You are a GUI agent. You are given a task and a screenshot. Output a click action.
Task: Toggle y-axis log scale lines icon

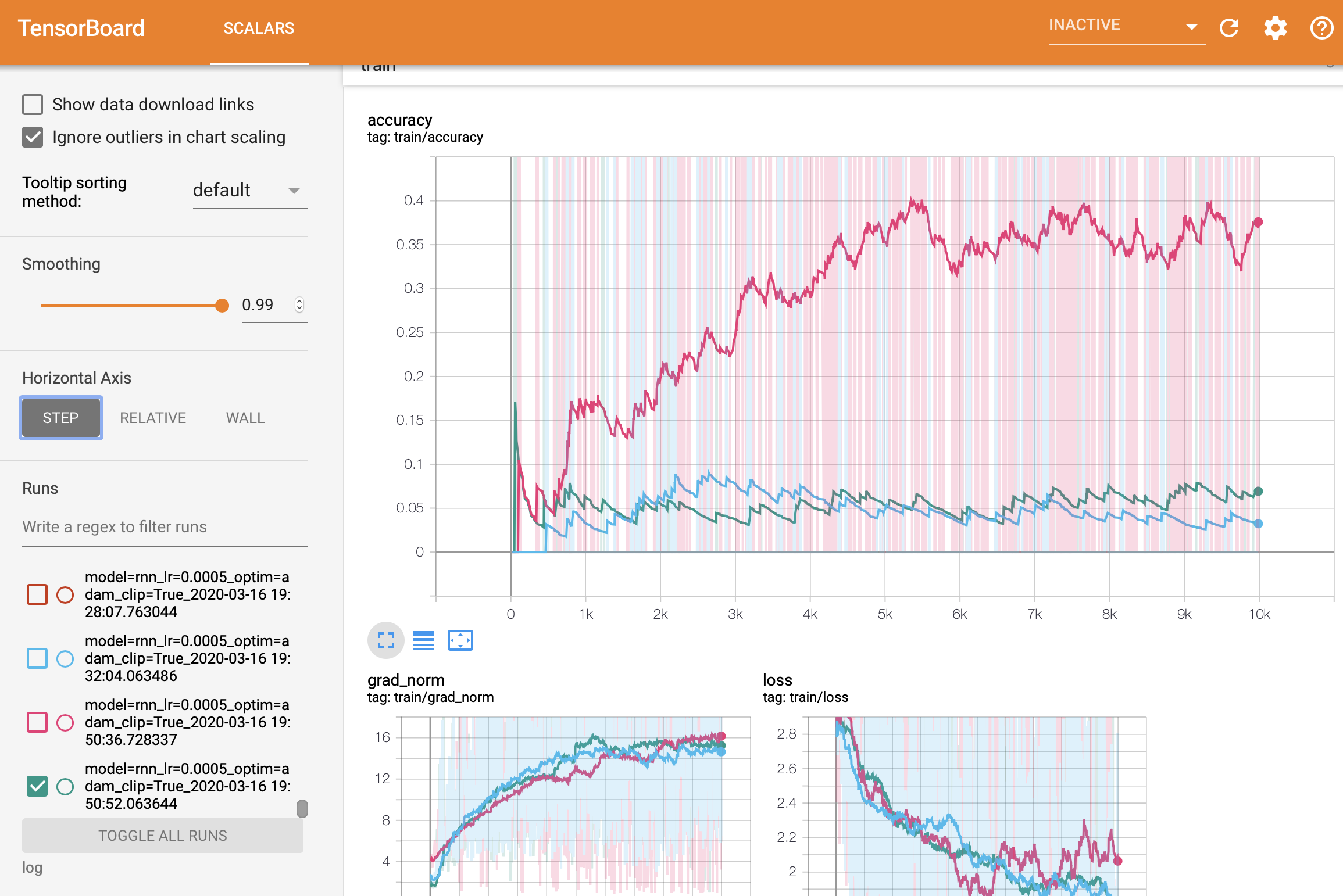tap(423, 640)
